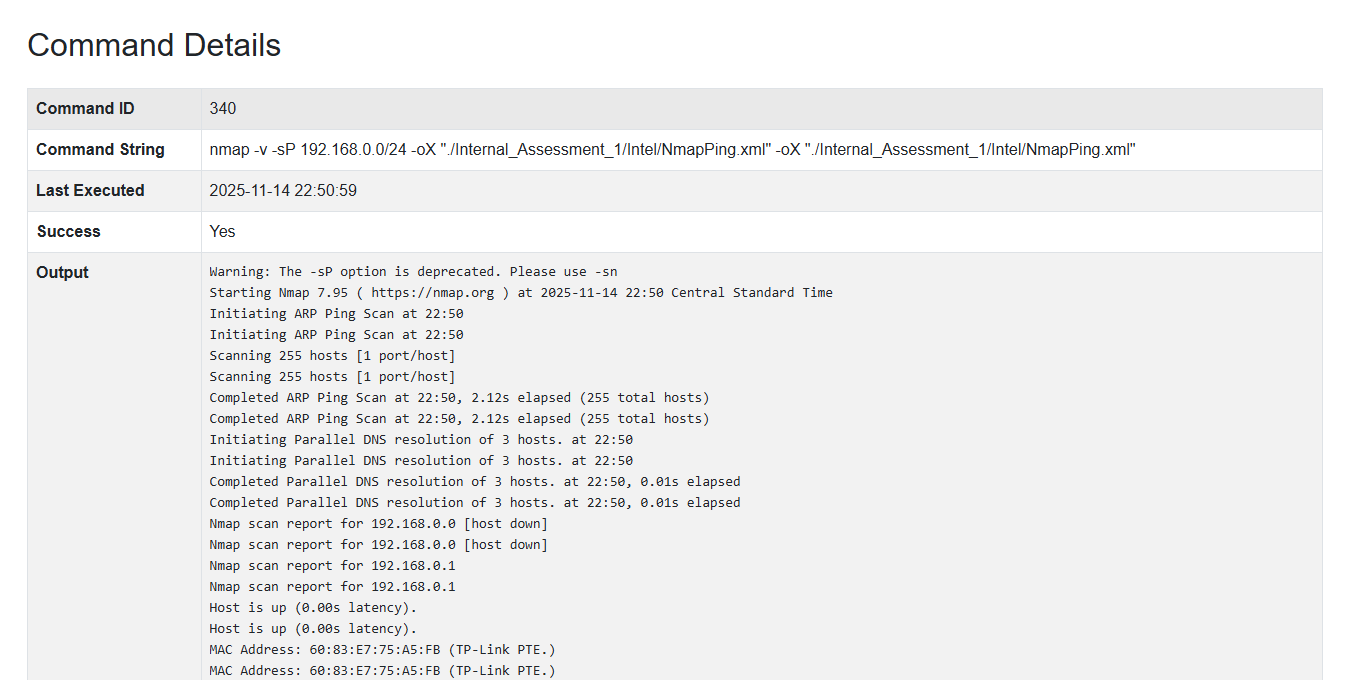Click the first Completed ARP Ping Scan line
This screenshot has height=680, width=1348.
pyautogui.click(x=459, y=398)
